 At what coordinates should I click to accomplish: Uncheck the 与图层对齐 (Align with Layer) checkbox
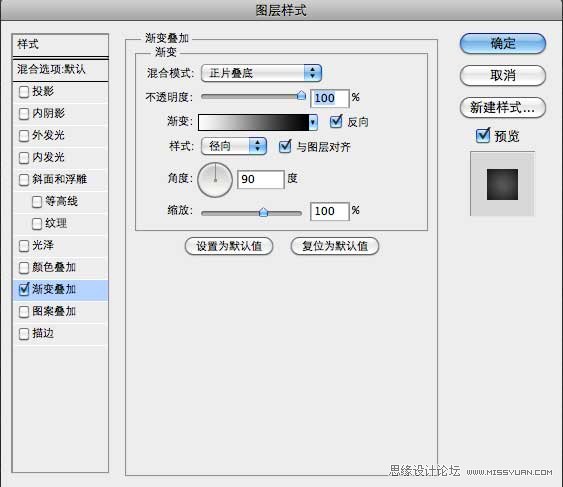click(x=285, y=146)
